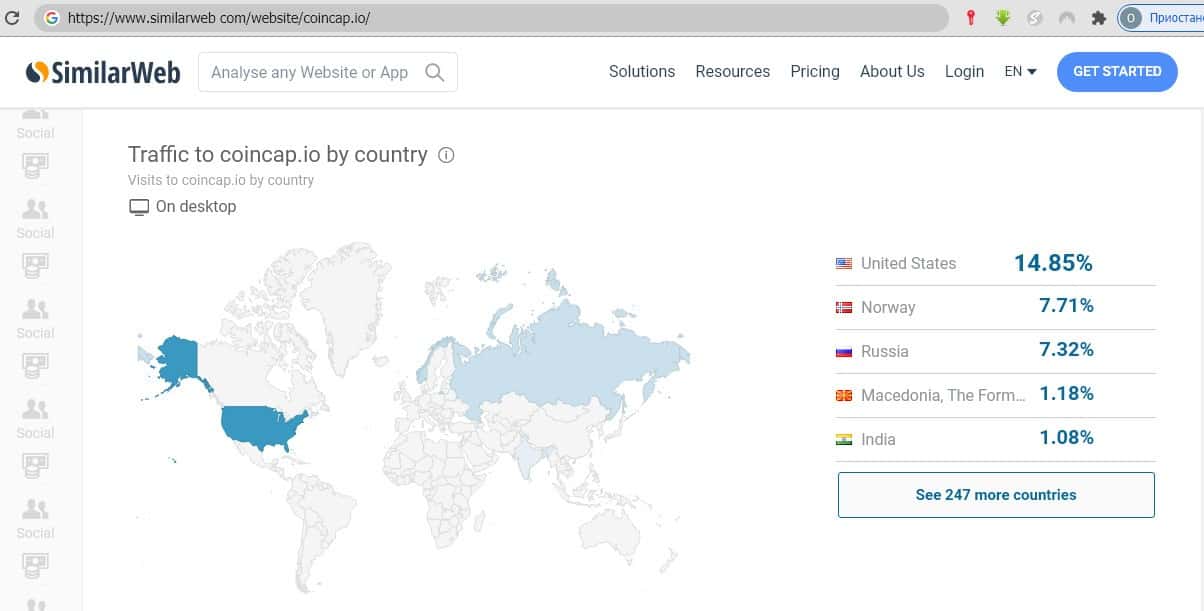Click the green download arrow extension
Viewport: 1204px width, 611px height.
(x=1003, y=18)
